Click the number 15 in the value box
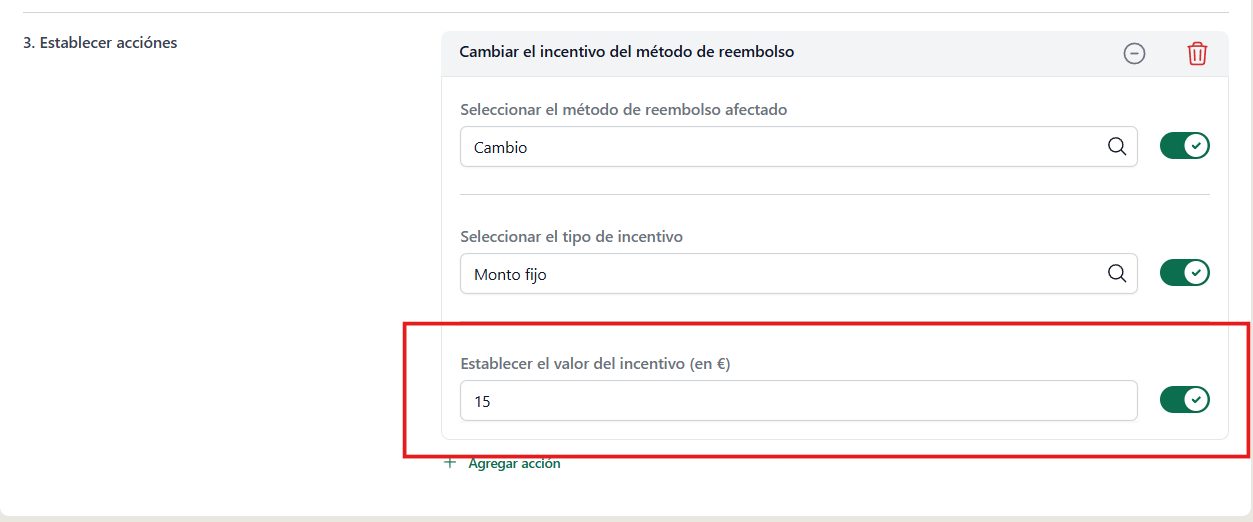Viewport: 1253px width, 522px height. point(482,401)
